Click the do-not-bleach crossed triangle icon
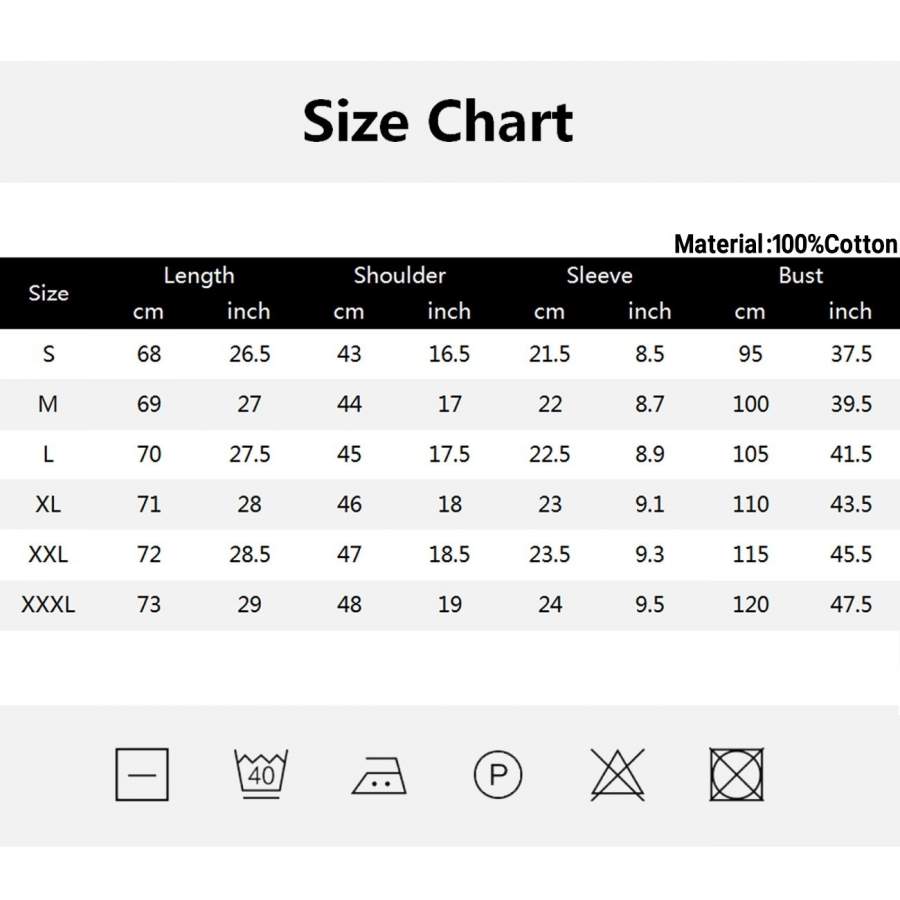 617,774
